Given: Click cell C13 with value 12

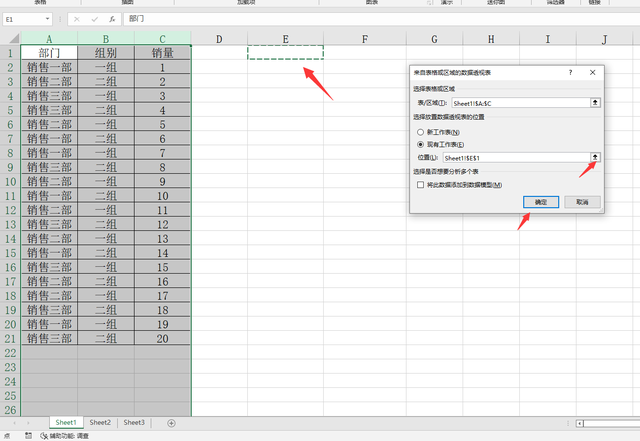Looking at the screenshot, I should (162, 224).
